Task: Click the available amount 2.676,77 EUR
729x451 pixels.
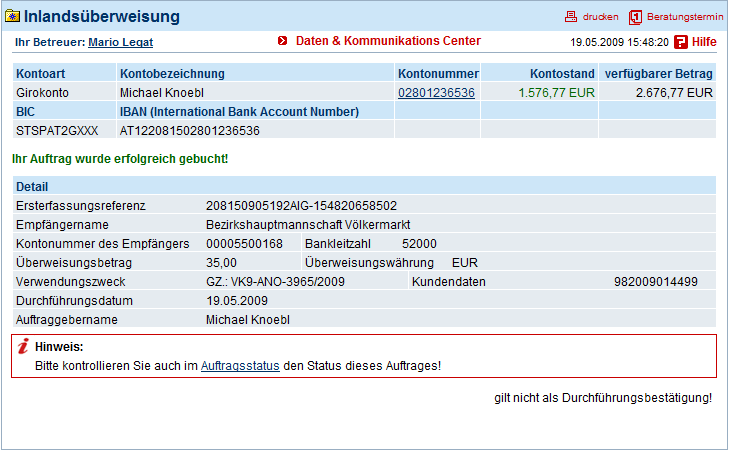Action: (674, 93)
